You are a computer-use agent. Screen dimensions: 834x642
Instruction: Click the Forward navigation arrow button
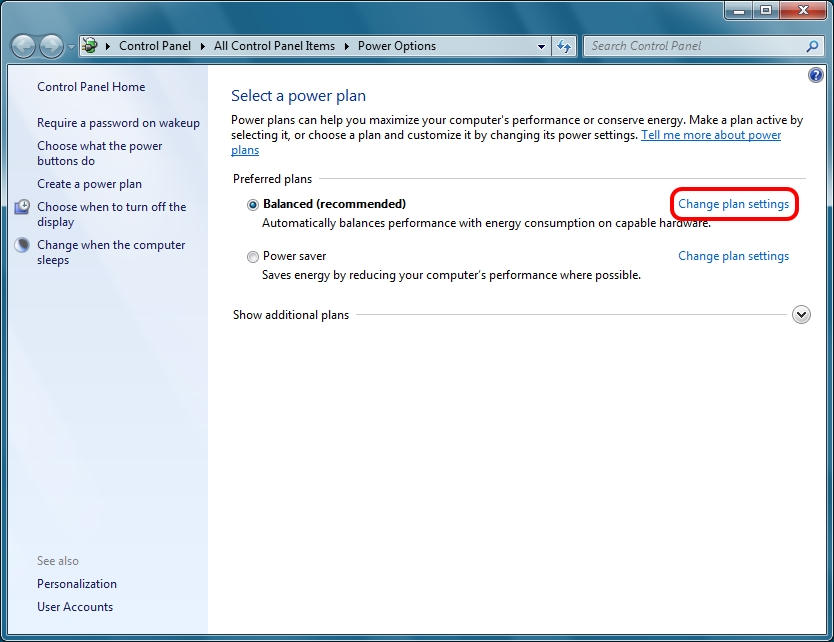click(52, 46)
